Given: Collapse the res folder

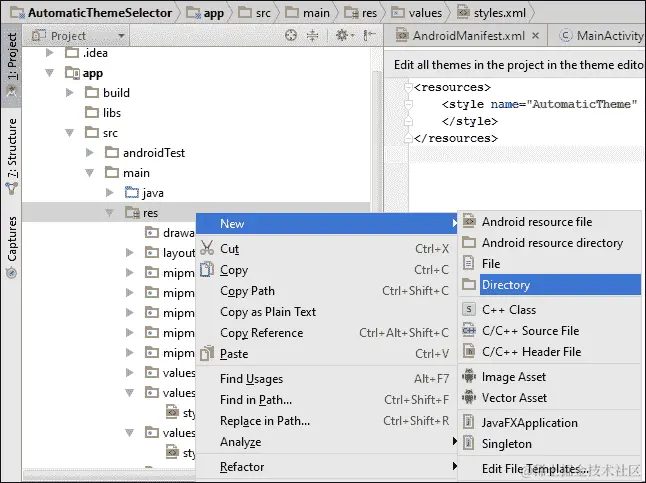Looking at the screenshot, I should (110, 213).
